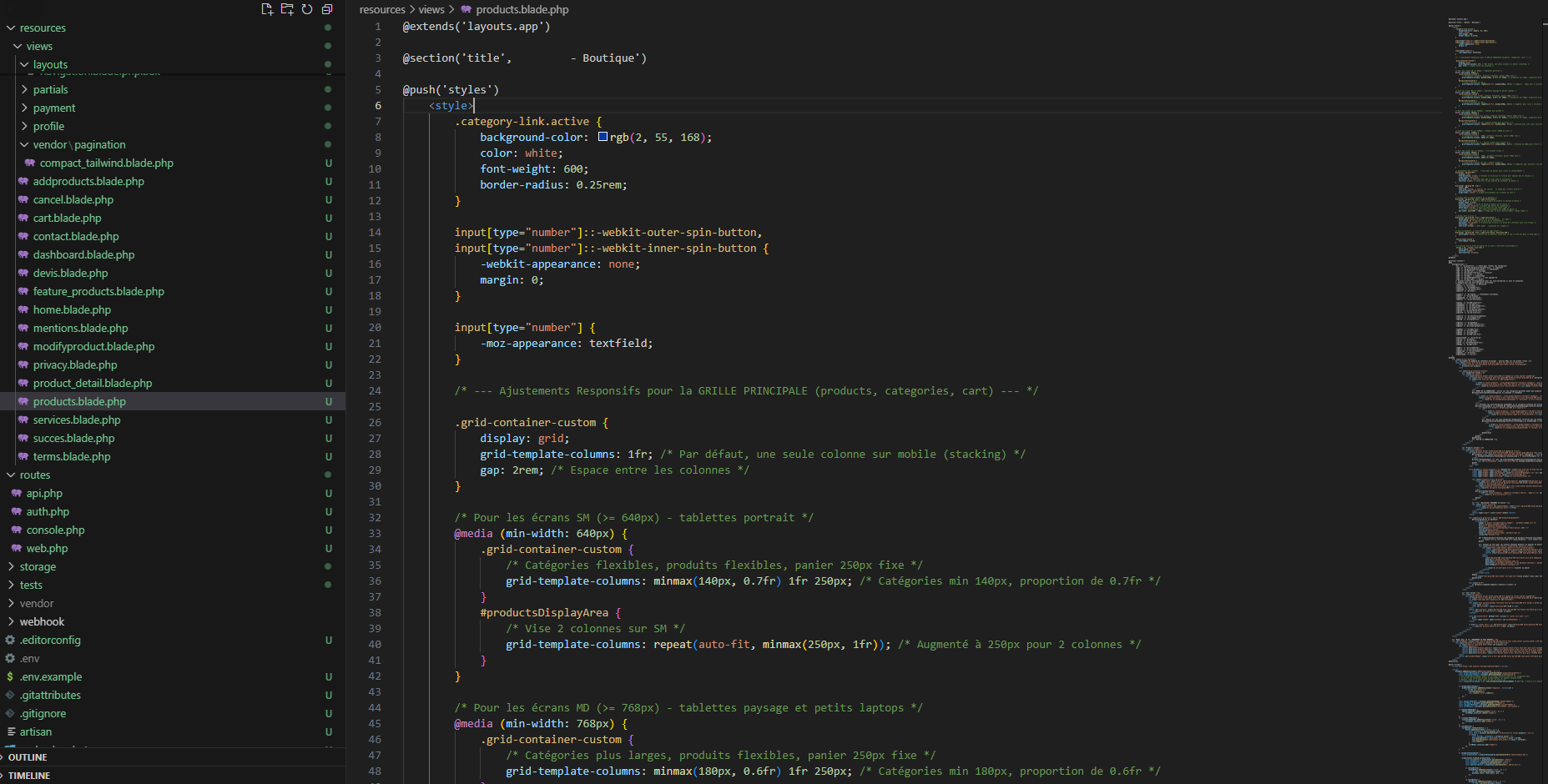Click the @push('styles') directive text

coord(451,89)
